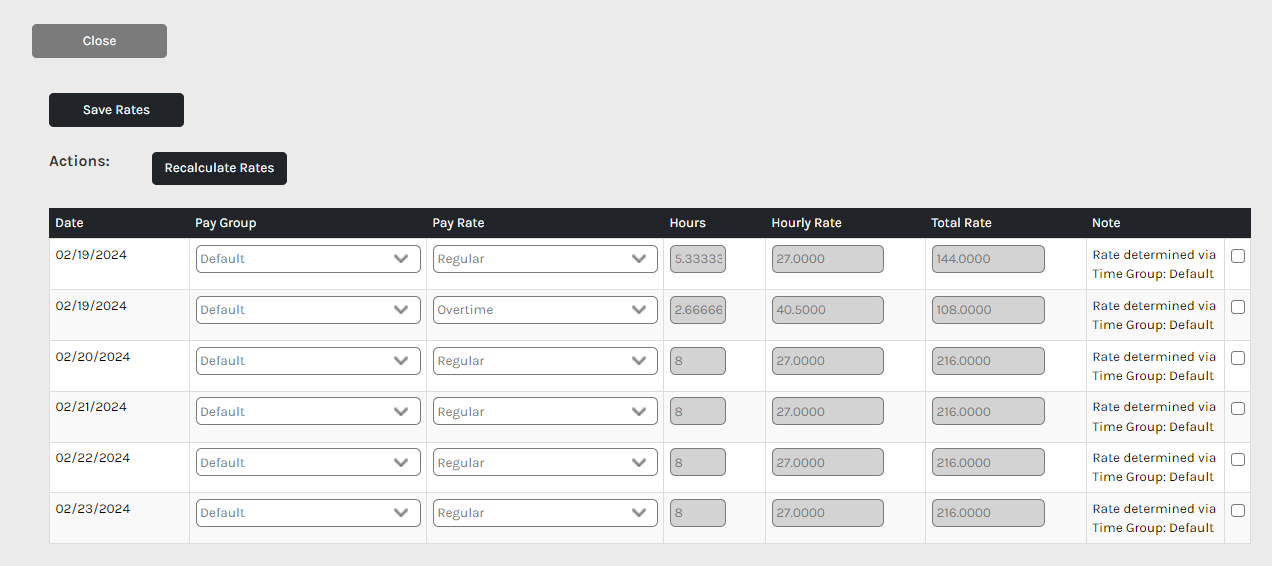This screenshot has width=1272, height=566.
Task: Click Total Rate field on 02/21/2024 row
Action: tap(988, 412)
